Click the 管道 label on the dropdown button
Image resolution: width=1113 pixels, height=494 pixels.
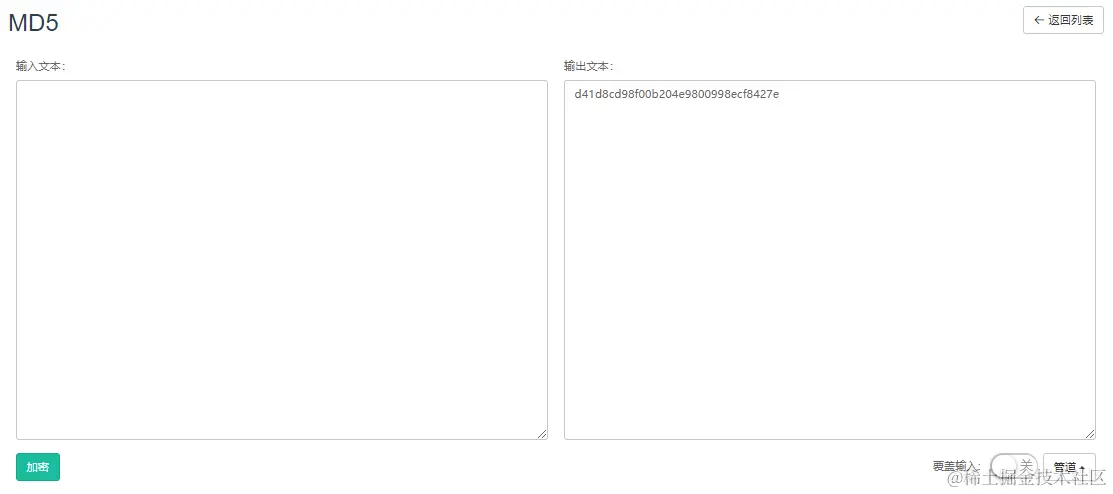[x=1065, y=468]
